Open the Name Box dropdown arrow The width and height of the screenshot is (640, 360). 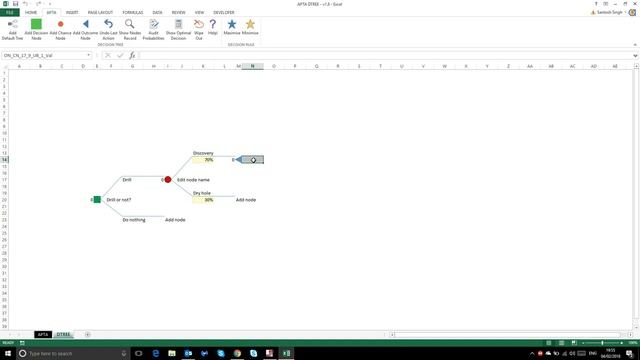[89, 55]
